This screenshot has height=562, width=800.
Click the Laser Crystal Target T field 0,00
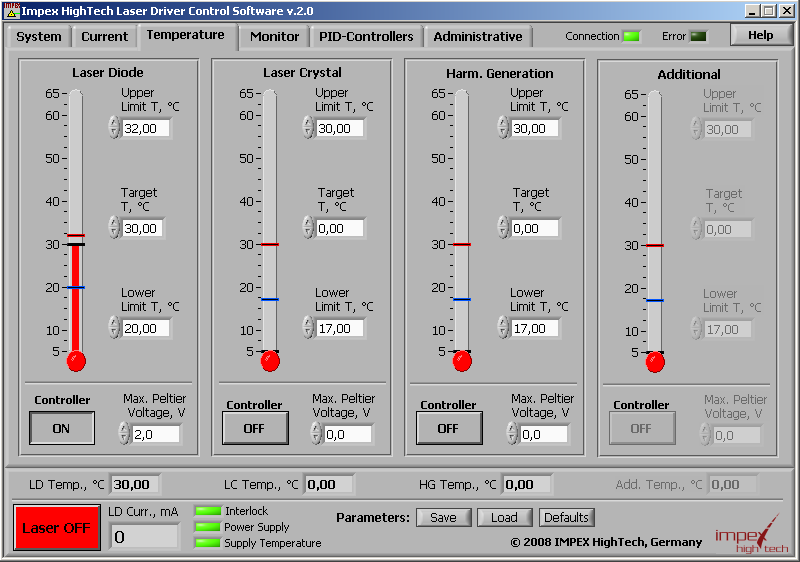pyautogui.click(x=340, y=228)
